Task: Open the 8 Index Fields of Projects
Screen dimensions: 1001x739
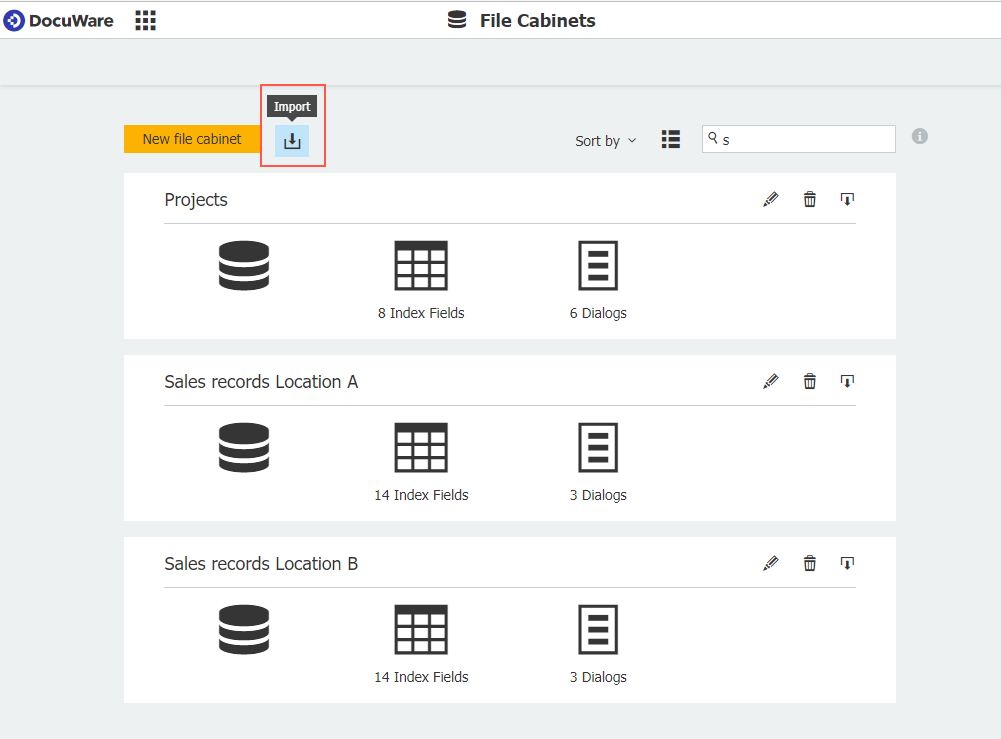Action: 420,312
